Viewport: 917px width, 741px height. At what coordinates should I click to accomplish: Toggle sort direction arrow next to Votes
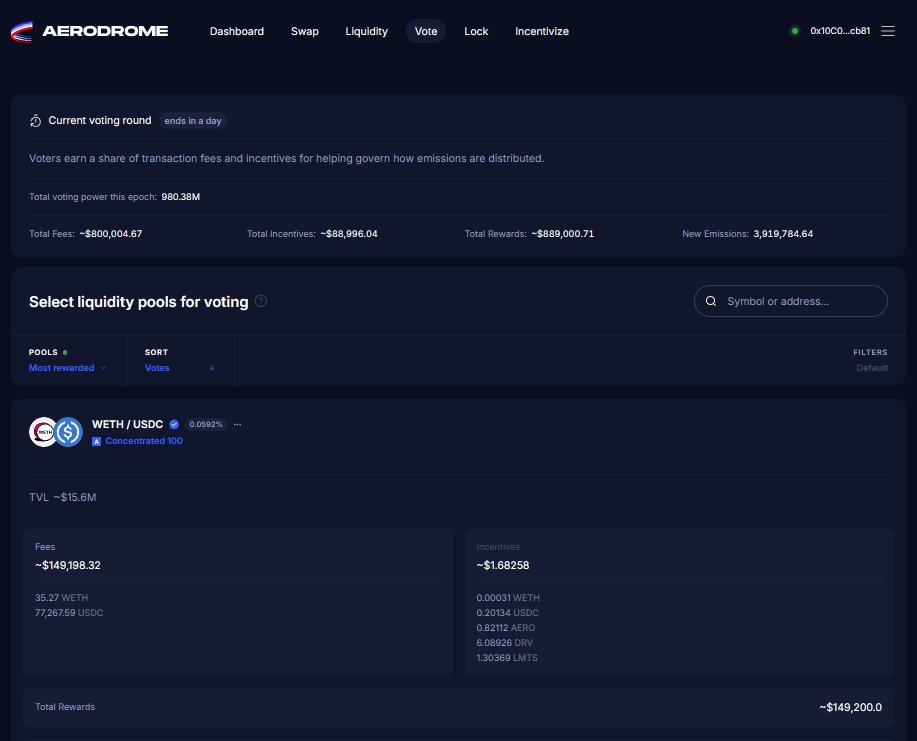pyautogui.click(x=212, y=368)
